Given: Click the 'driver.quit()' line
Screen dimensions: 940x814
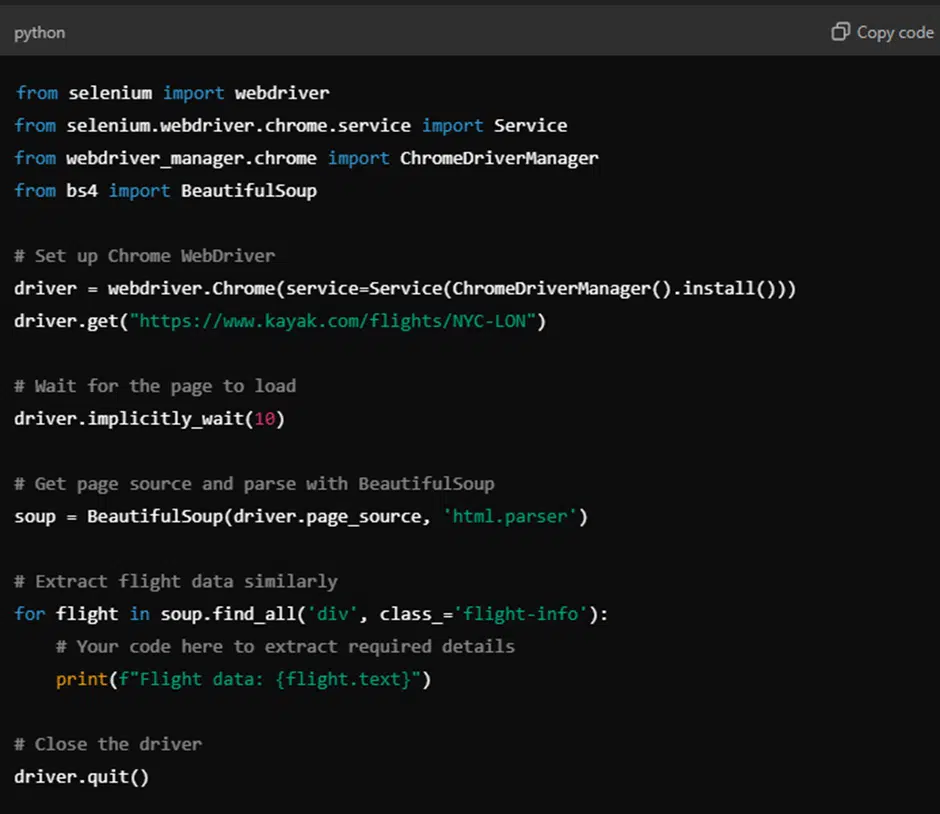Looking at the screenshot, I should click(x=82, y=777).
